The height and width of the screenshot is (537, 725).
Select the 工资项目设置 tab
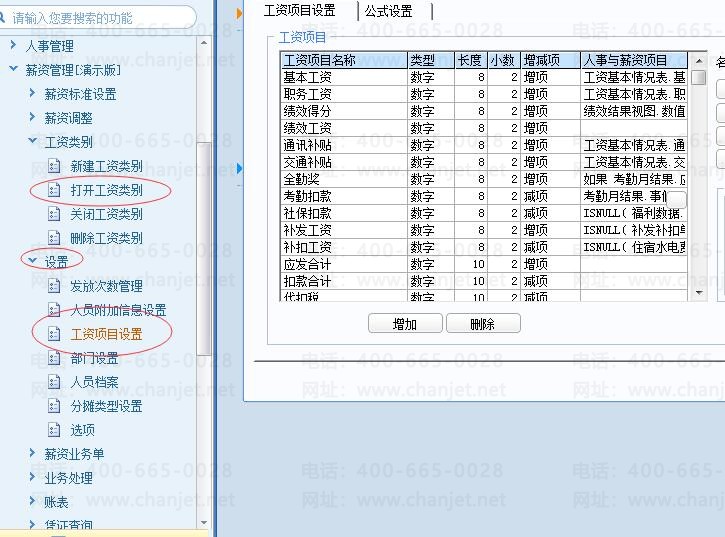pos(300,11)
